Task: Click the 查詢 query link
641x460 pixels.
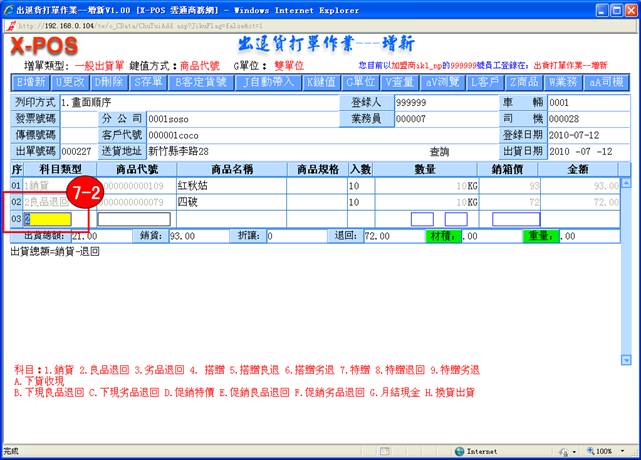Action: point(440,151)
